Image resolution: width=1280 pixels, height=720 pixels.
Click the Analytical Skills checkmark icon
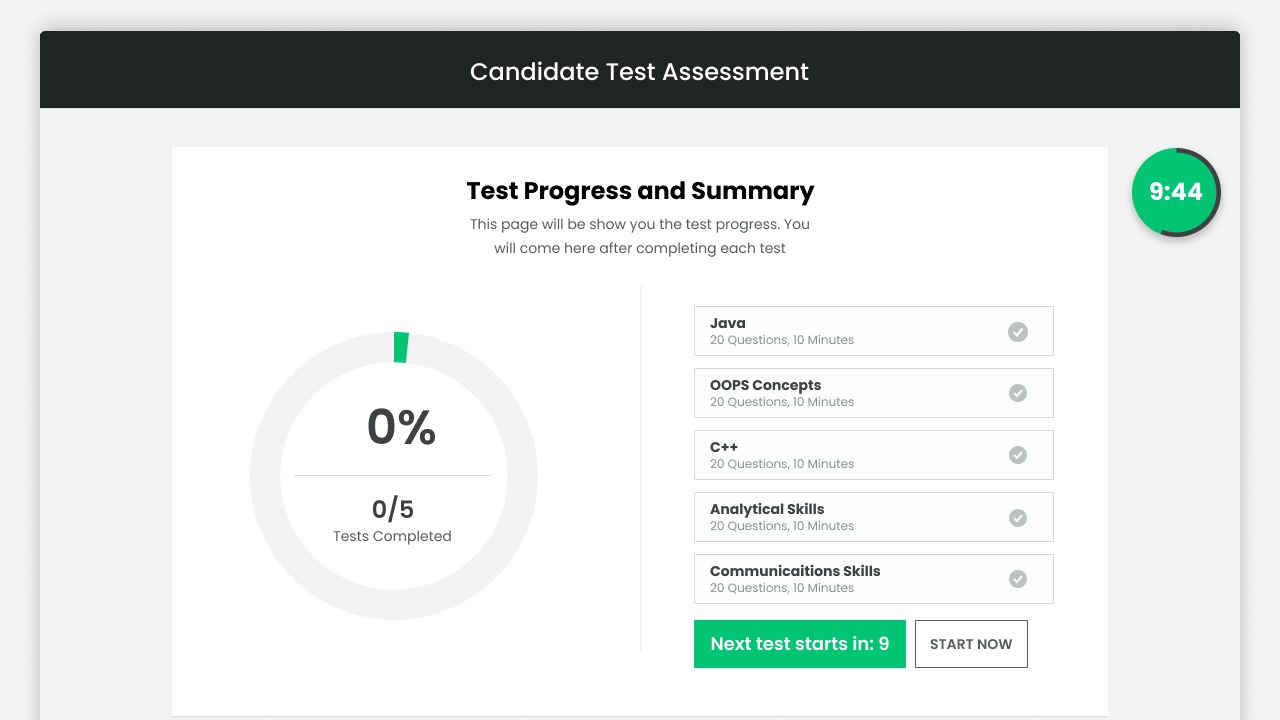[x=1018, y=518]
